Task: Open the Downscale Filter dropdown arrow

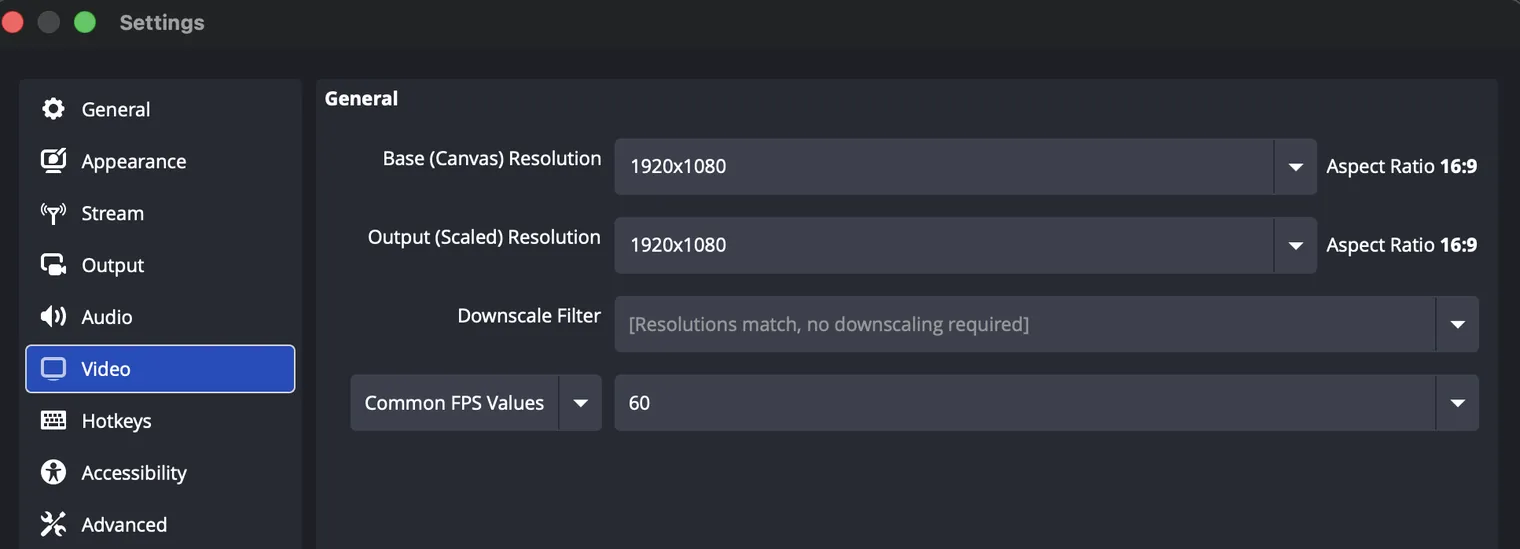Action: (x=1457, y=324)
